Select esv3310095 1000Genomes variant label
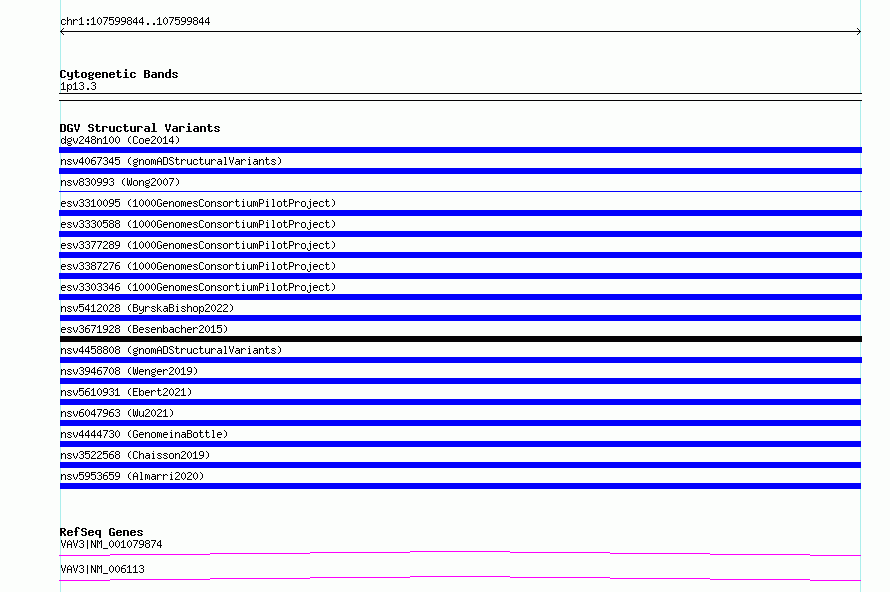Image resolution: width=890 pixels, height=592 pixels. (x=198, y=203)
